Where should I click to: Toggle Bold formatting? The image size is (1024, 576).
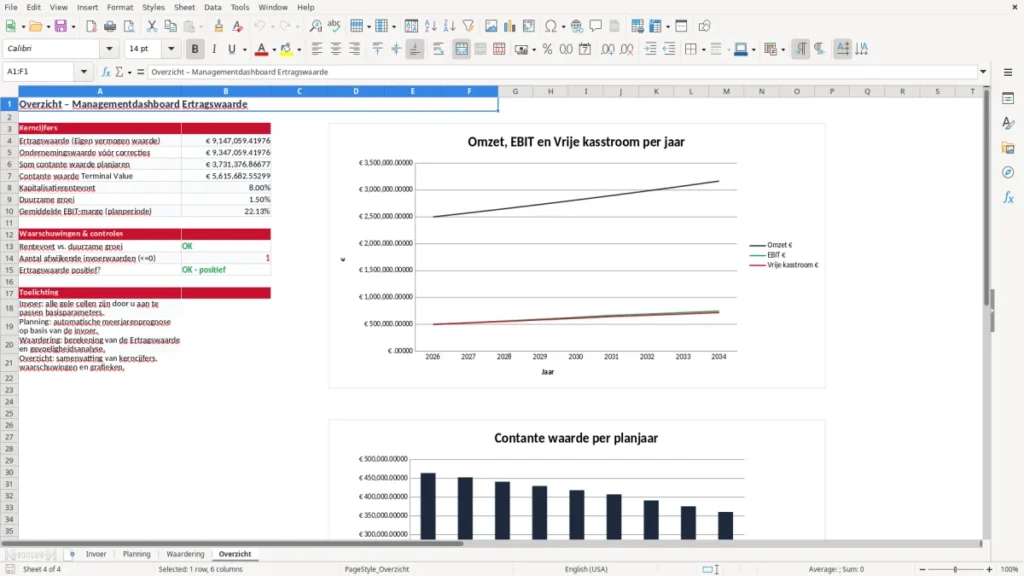[195, 49]
